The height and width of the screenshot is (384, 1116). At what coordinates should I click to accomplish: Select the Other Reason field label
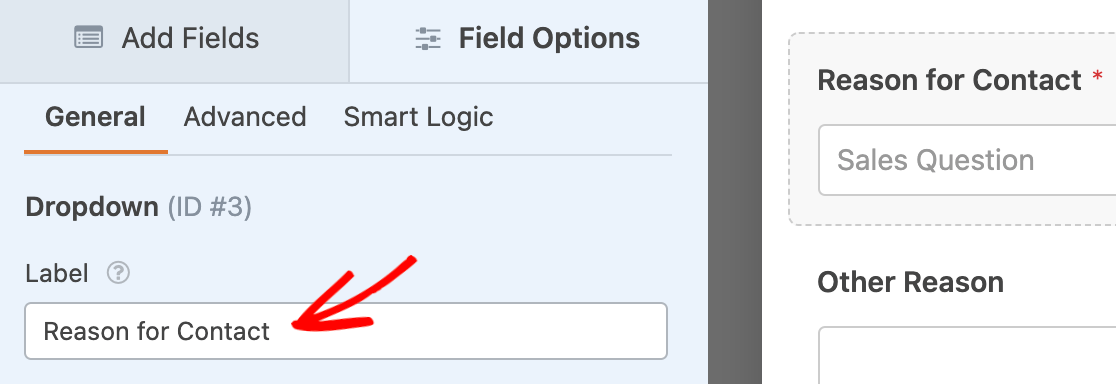click(910, 282)
